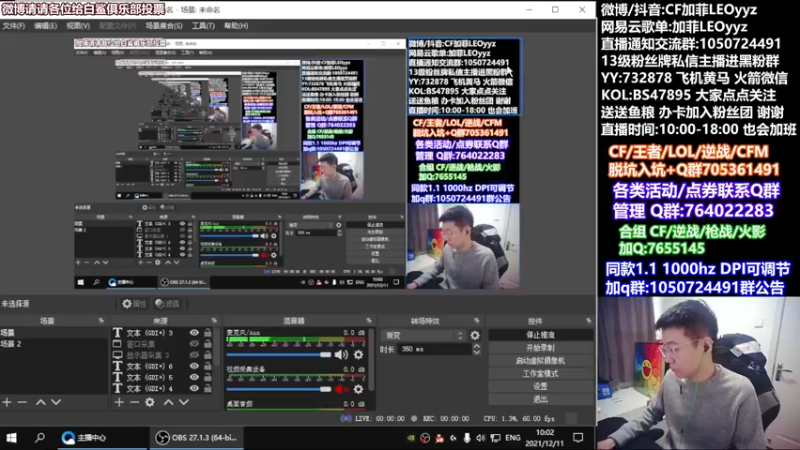Click the OBS icon in the system tray
Image resolution: width=800 pixels, height=450 pixels.
tap(424, 438)
